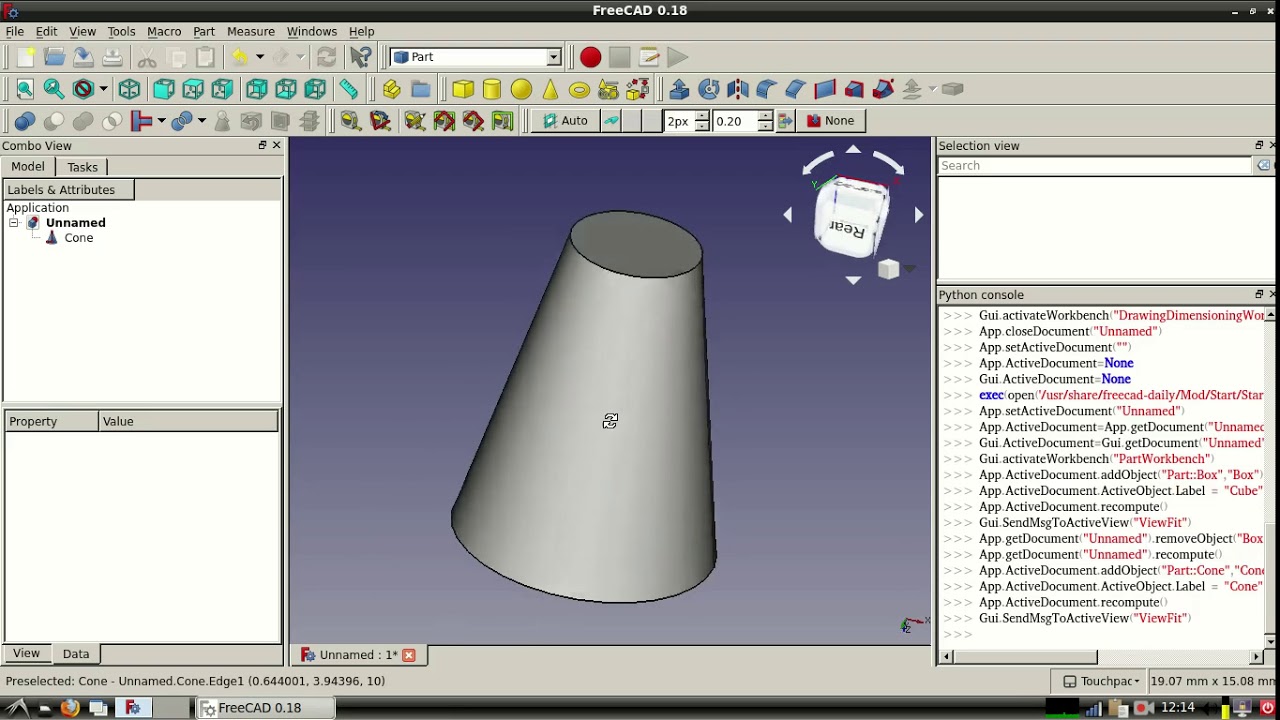The width and height of the screenshot is (1280, 720).
Task: Increase the 0.20 font size stepper
Action: (x=765, y=116)
